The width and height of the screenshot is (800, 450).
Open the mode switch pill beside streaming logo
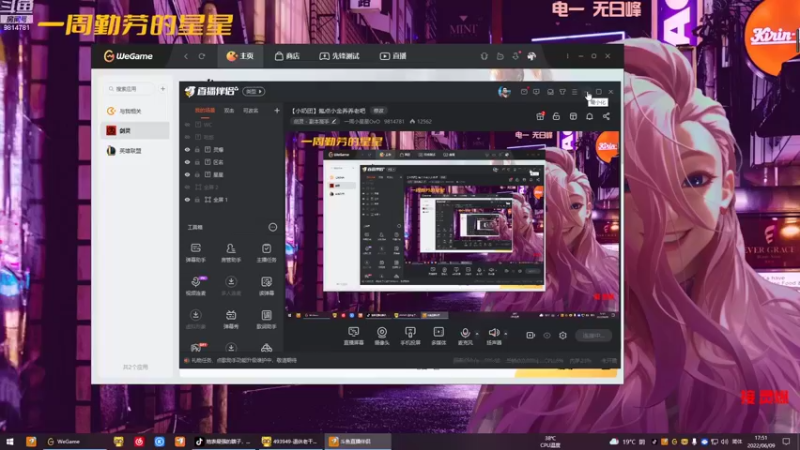pos(254,91)
